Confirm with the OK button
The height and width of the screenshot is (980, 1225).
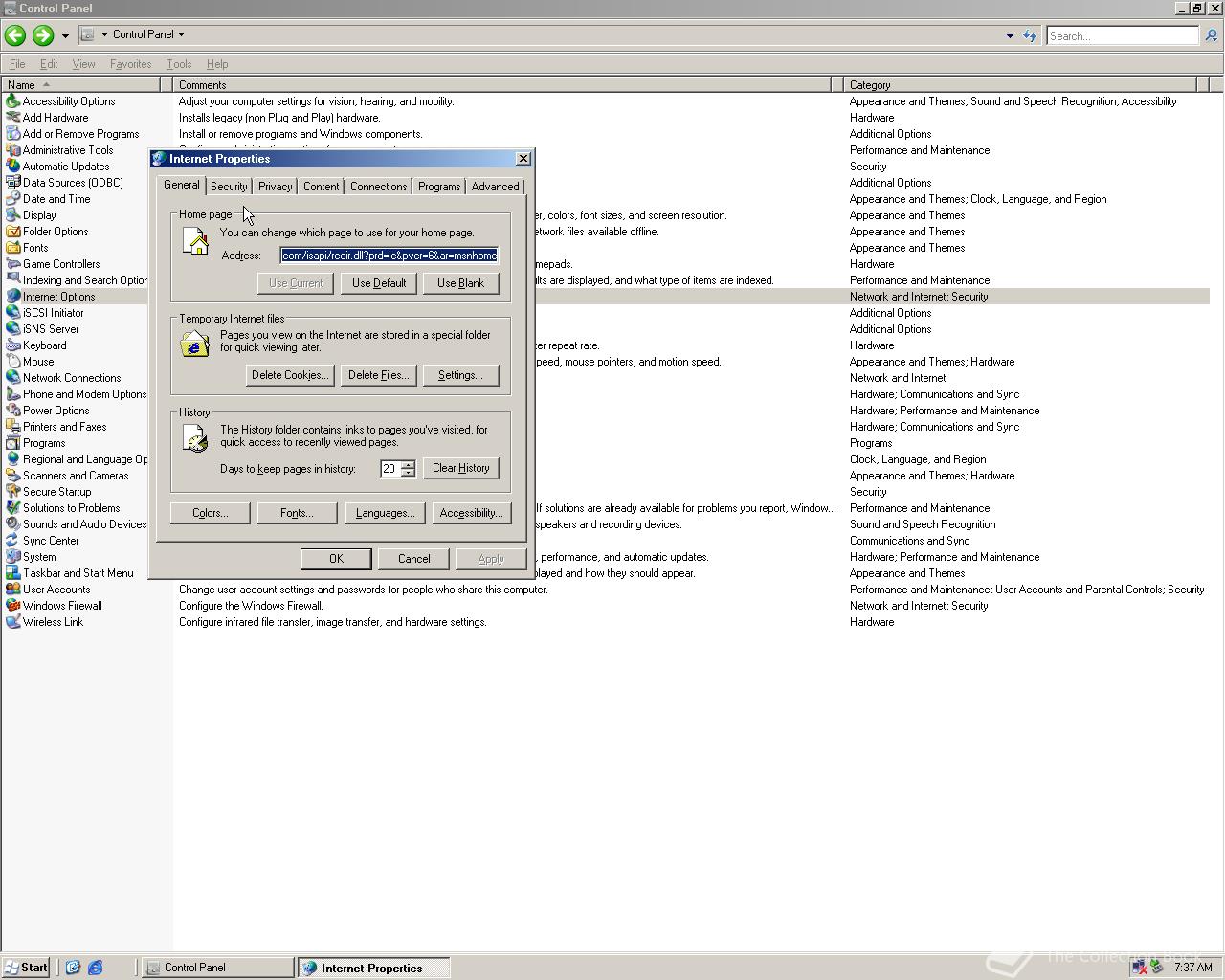click(x=336, y=559)
